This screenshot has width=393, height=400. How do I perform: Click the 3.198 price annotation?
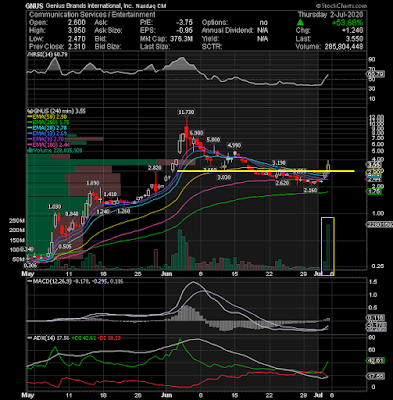pyautogui.click(x=279, y=163)
